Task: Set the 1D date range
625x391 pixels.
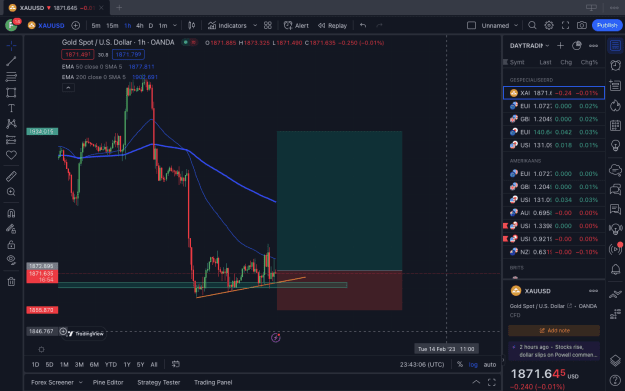Action: [x=35, y=365]
